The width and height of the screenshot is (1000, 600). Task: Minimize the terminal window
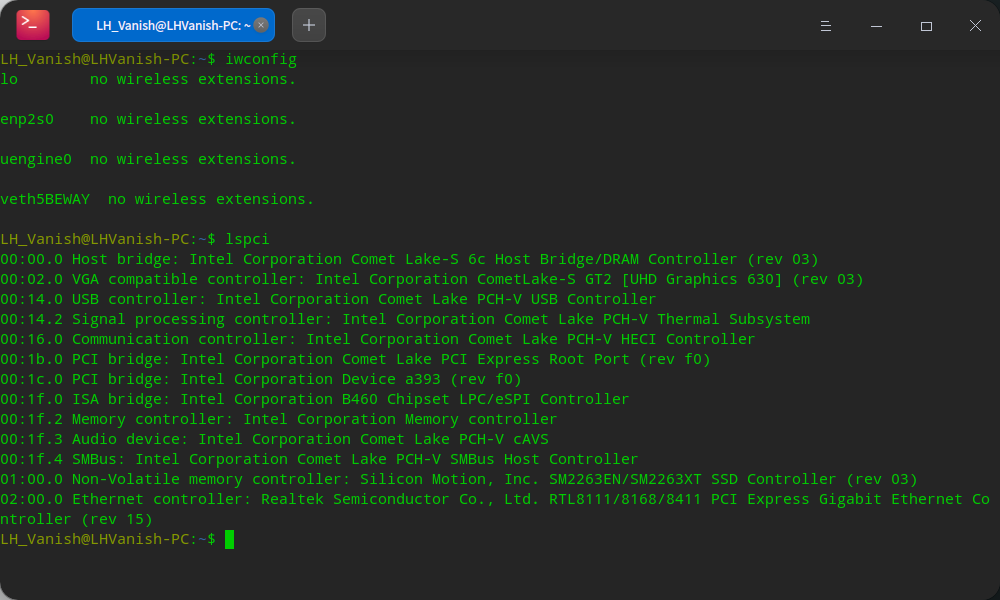pos(876,25)
